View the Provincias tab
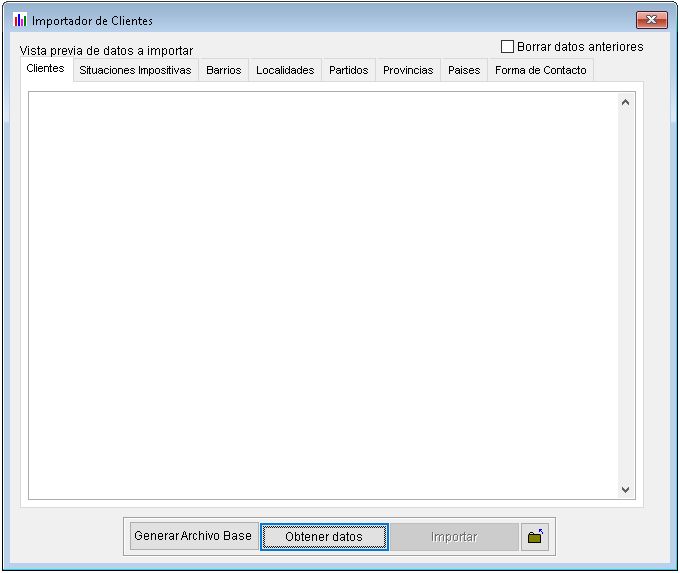 coord(408,71)
